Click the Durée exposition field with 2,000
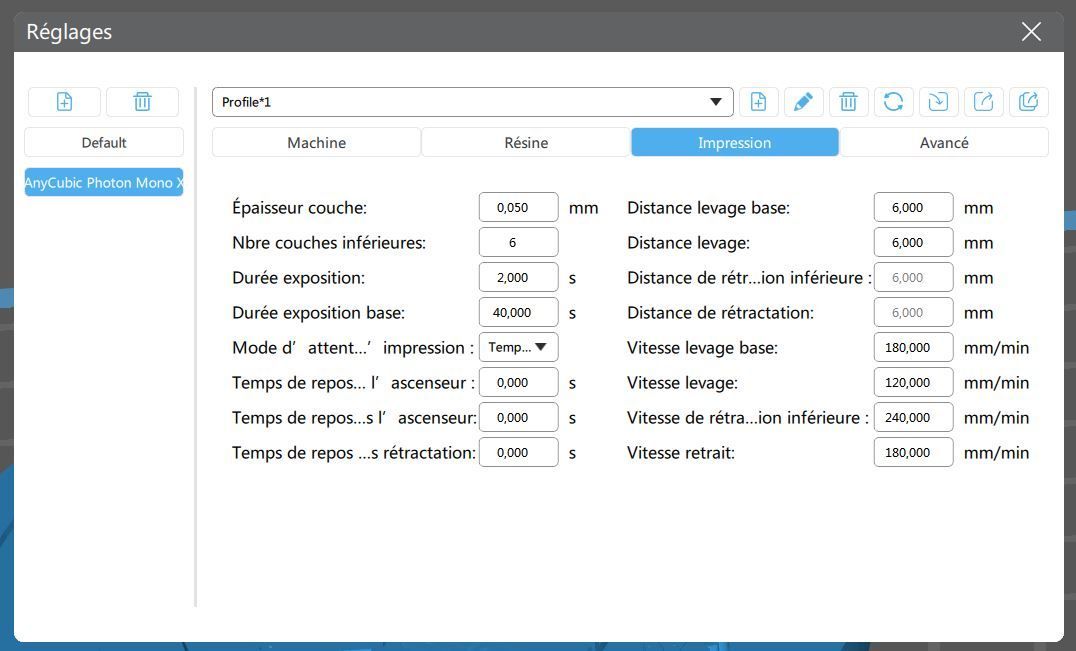1076x651 pixels. 519,277
